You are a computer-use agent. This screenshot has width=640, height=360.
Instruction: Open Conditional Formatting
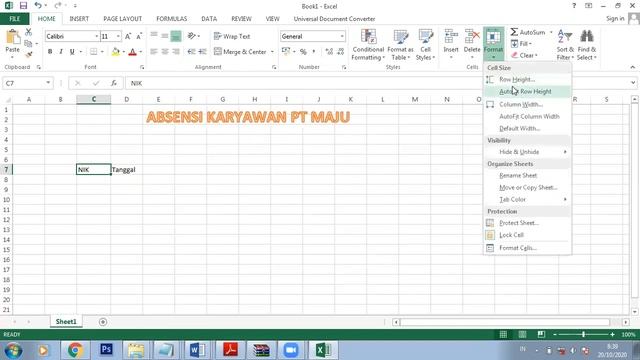click(x=368, y=45)
